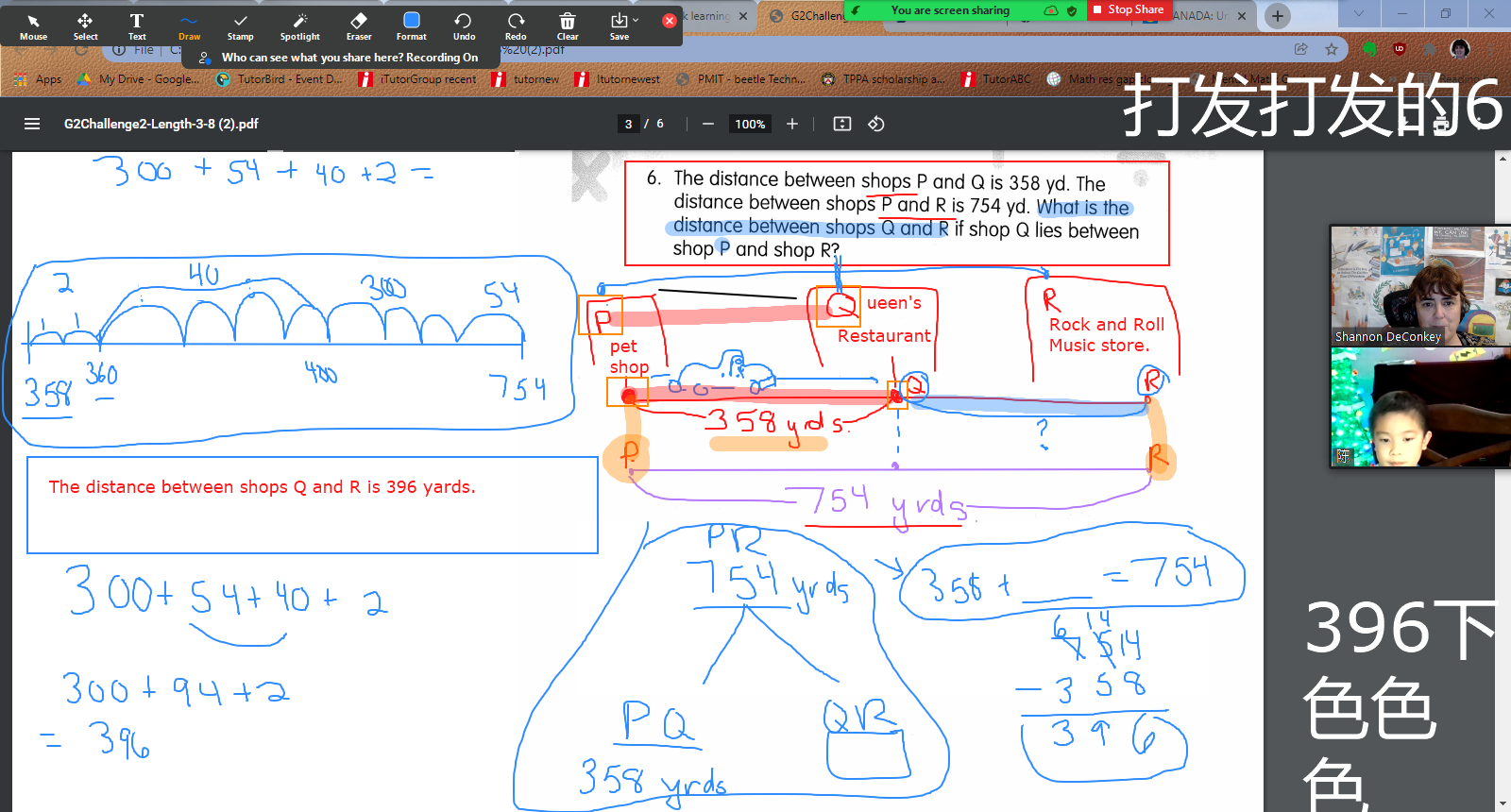Open the Itutornewest bookmark
Screen dimensions: 1511x812
pyautogui.click(x=618, y=79)
